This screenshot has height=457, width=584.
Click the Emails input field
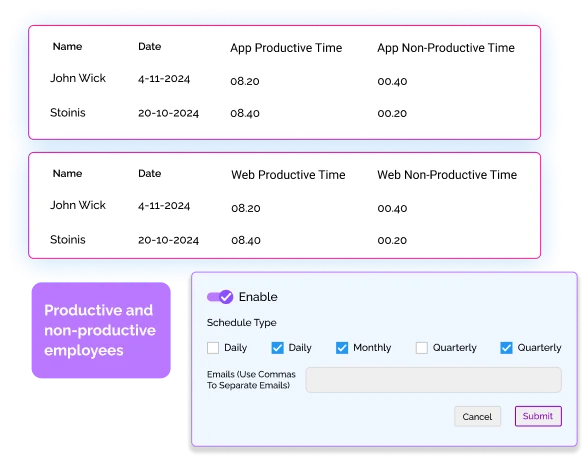click(434, 380)
